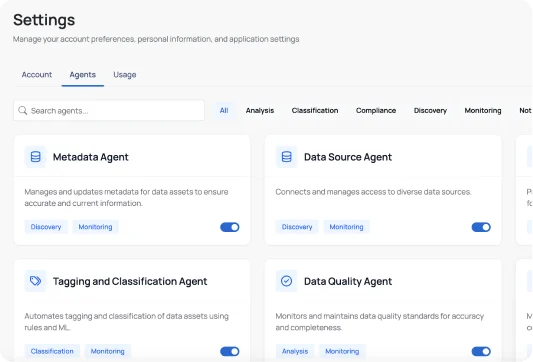Click the Data Quality Agent description text

[380, 322]
